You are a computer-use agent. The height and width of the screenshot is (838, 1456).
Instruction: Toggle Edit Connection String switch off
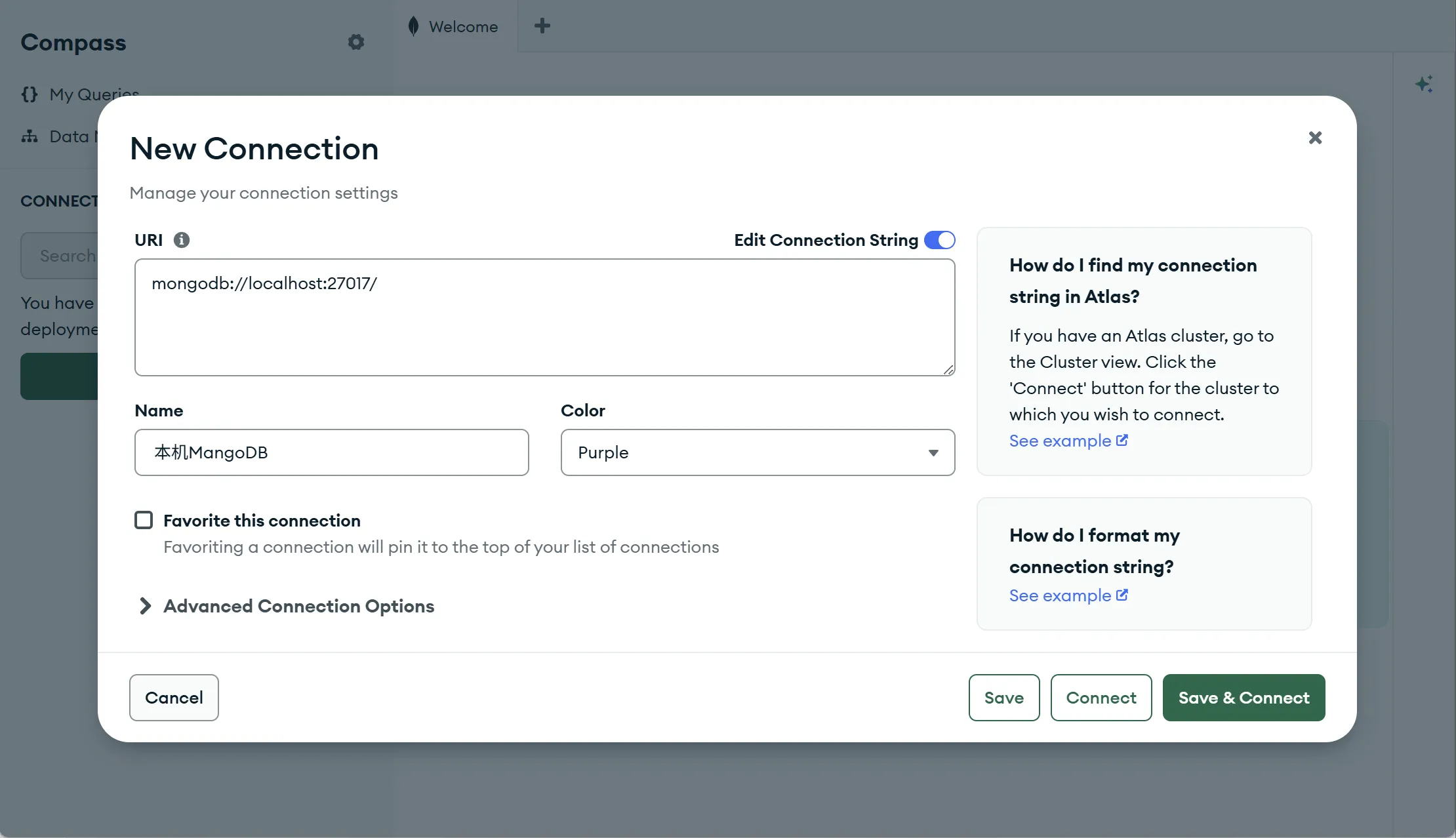[x=939, y=240]
